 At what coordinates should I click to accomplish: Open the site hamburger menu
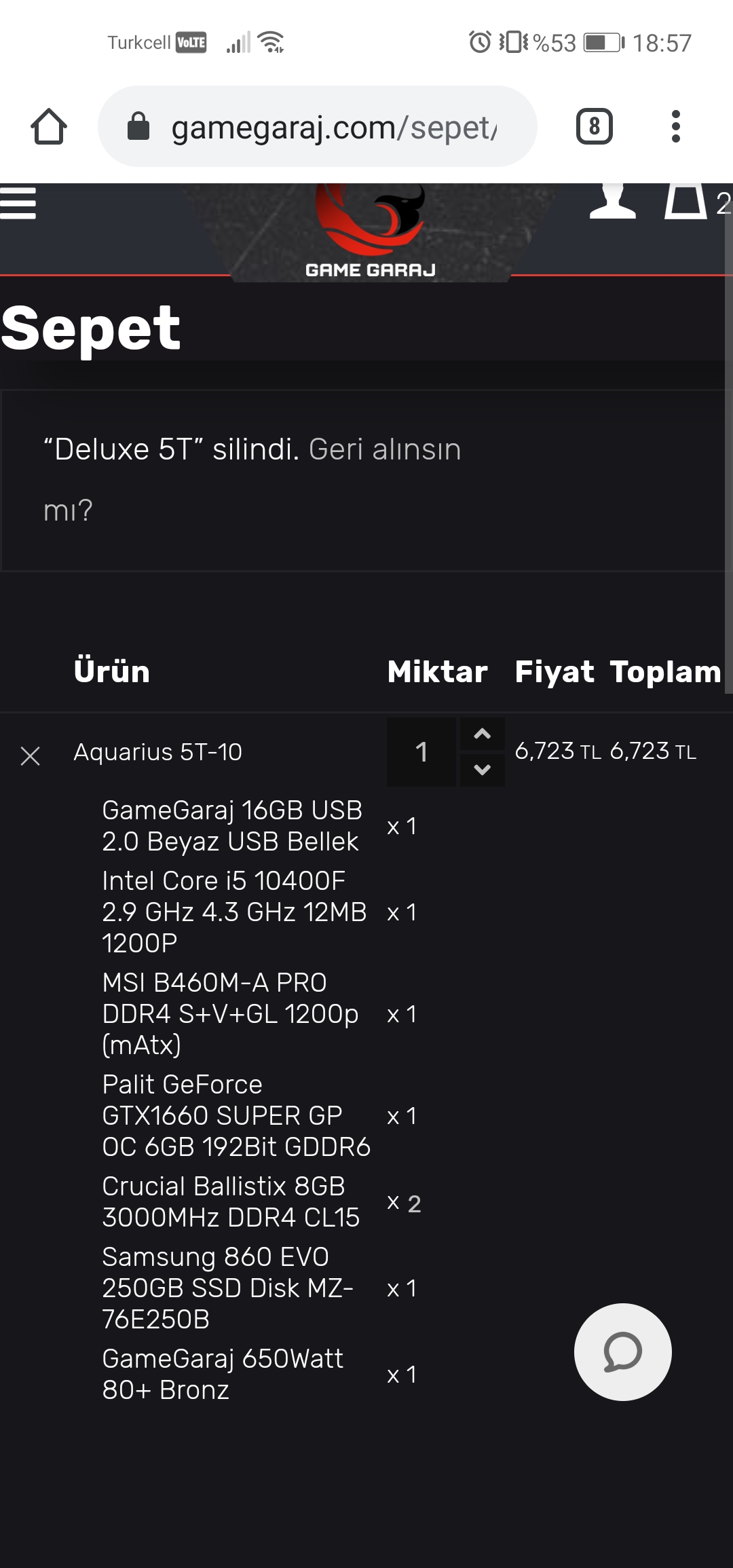tap(18, 204)
